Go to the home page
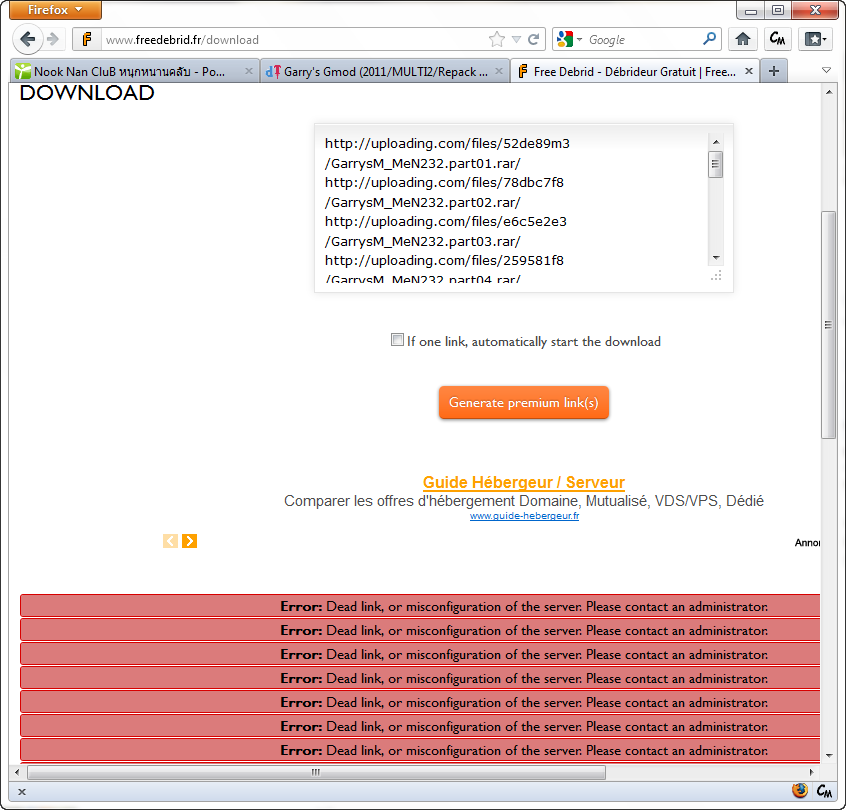The height and width of the screenshot is (810, 846). 742,39
